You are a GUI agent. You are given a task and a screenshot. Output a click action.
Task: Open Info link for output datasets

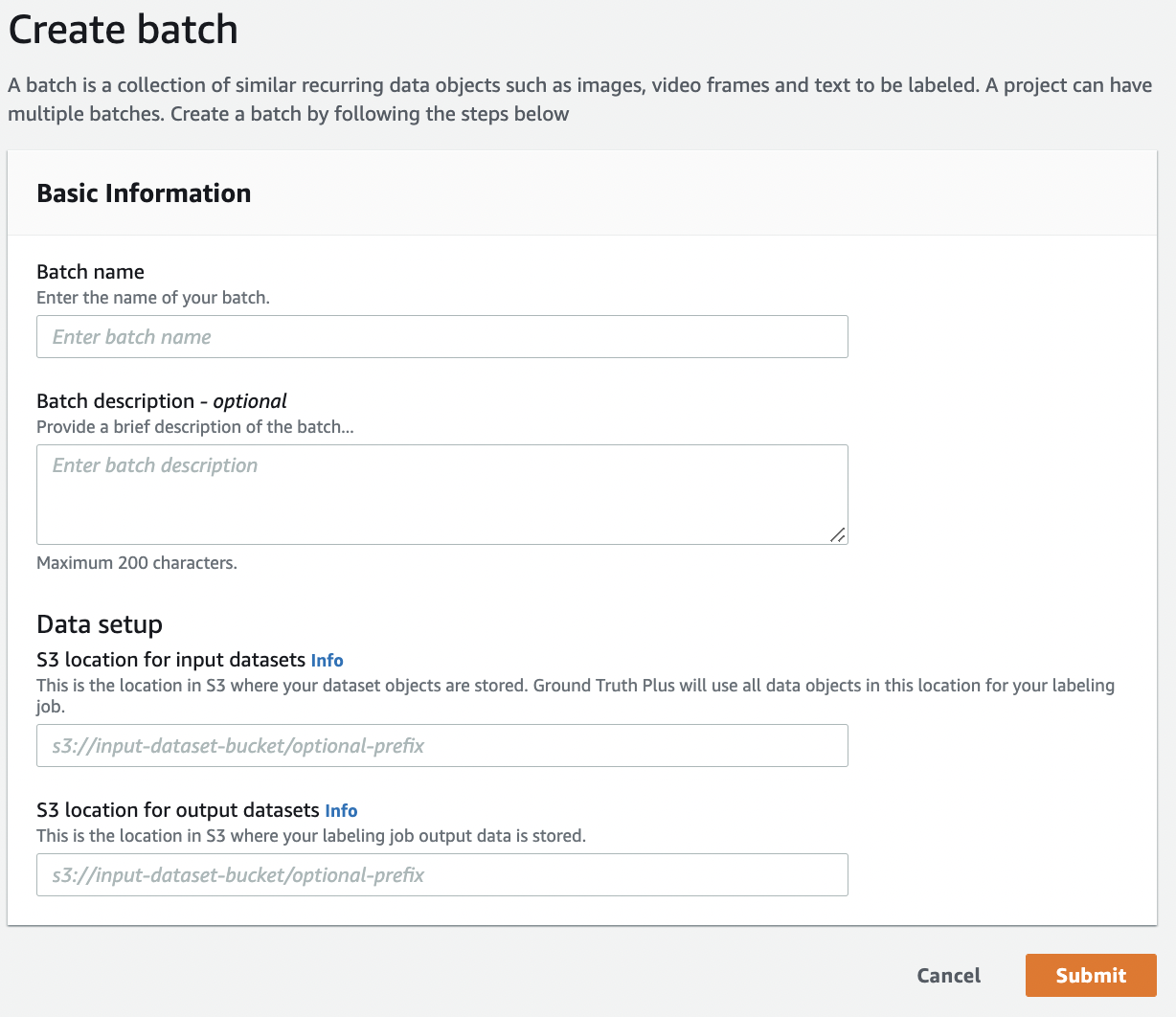pyautogui.click(x=341, y=810)
